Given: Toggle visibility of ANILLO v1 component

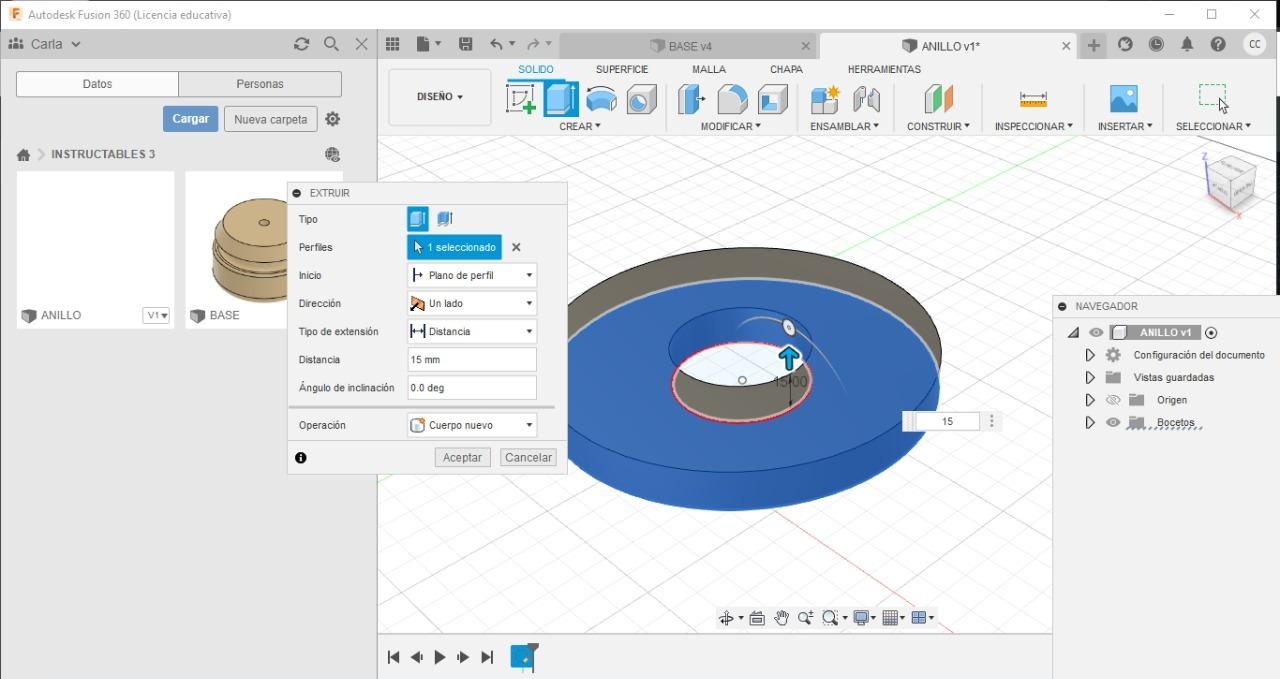Looking at the screenshot, I should (1096, 332).
